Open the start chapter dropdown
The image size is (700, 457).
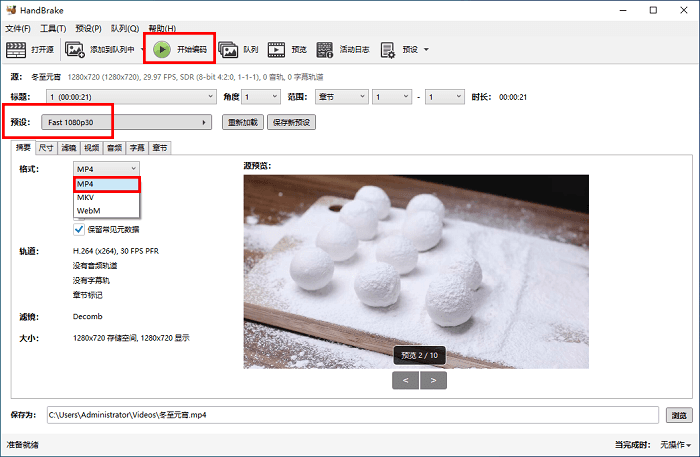(x=392, y=97)
